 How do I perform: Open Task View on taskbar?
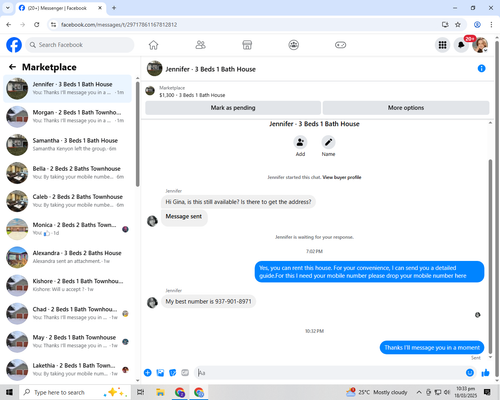pos(141,392)
